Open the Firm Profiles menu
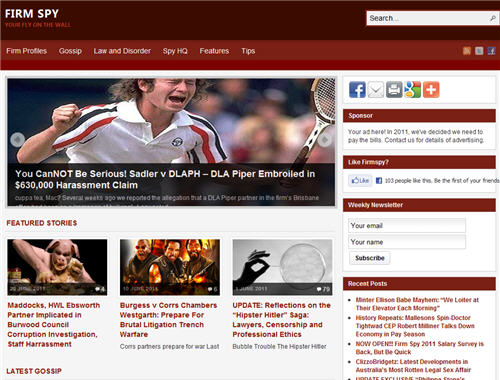The width and height of the screenshot is (500, 380). (x=26, y=51)
